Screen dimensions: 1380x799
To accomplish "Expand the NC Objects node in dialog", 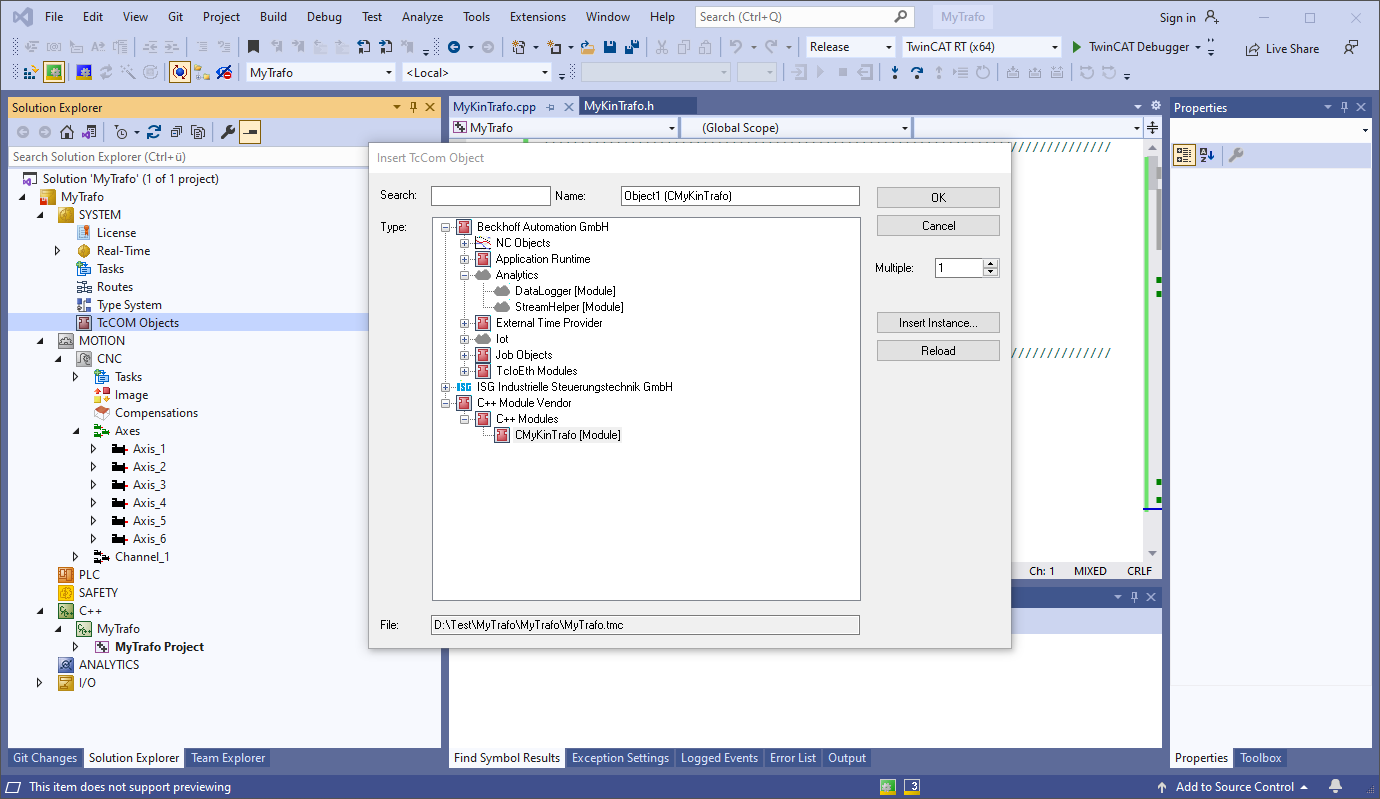I will point(465,243).
